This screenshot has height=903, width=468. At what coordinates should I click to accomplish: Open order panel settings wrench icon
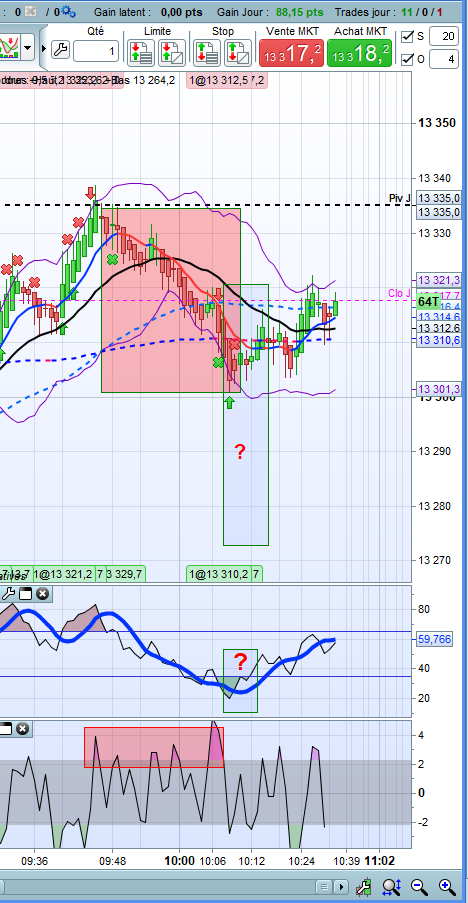[x=60, y=50]
